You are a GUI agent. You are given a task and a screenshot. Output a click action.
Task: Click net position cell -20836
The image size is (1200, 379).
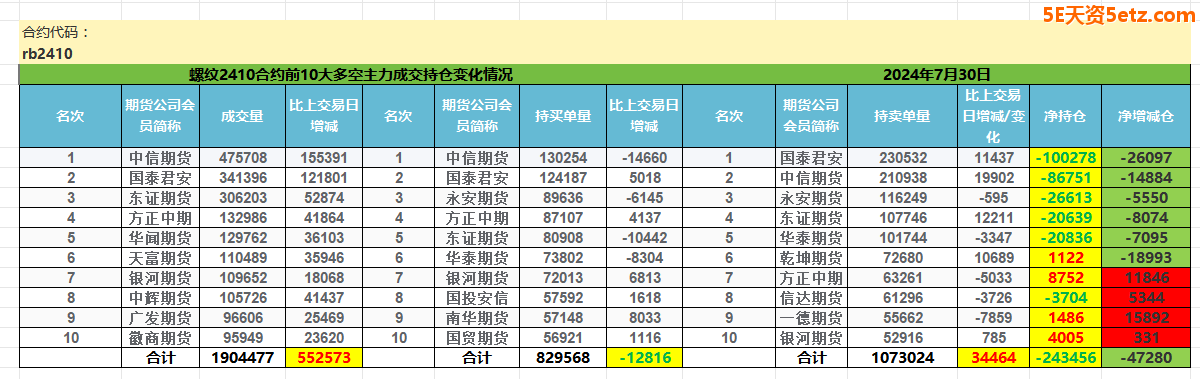(x=1066, y=238)
